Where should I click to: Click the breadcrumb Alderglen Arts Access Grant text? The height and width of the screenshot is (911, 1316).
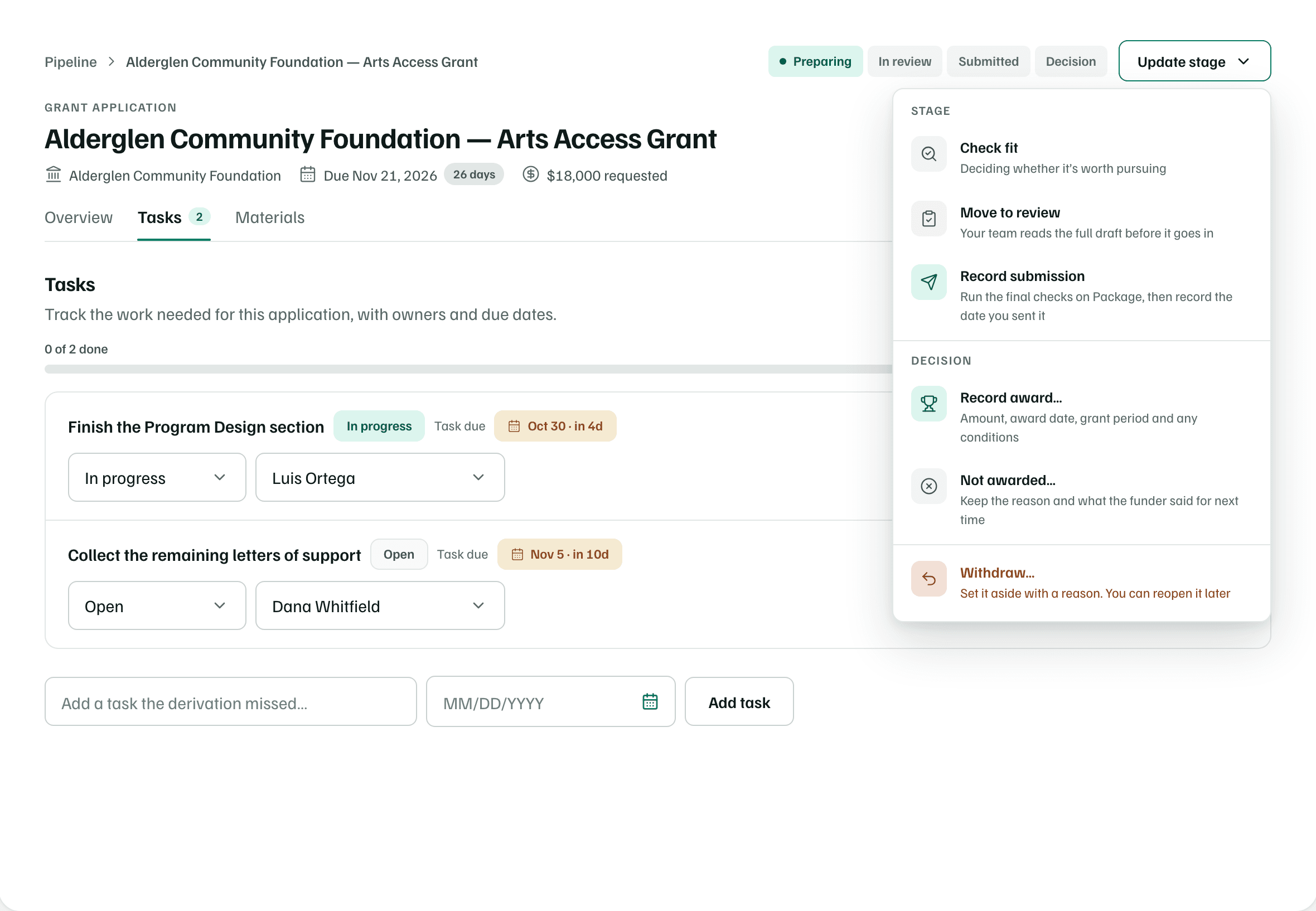pos(302,62)
